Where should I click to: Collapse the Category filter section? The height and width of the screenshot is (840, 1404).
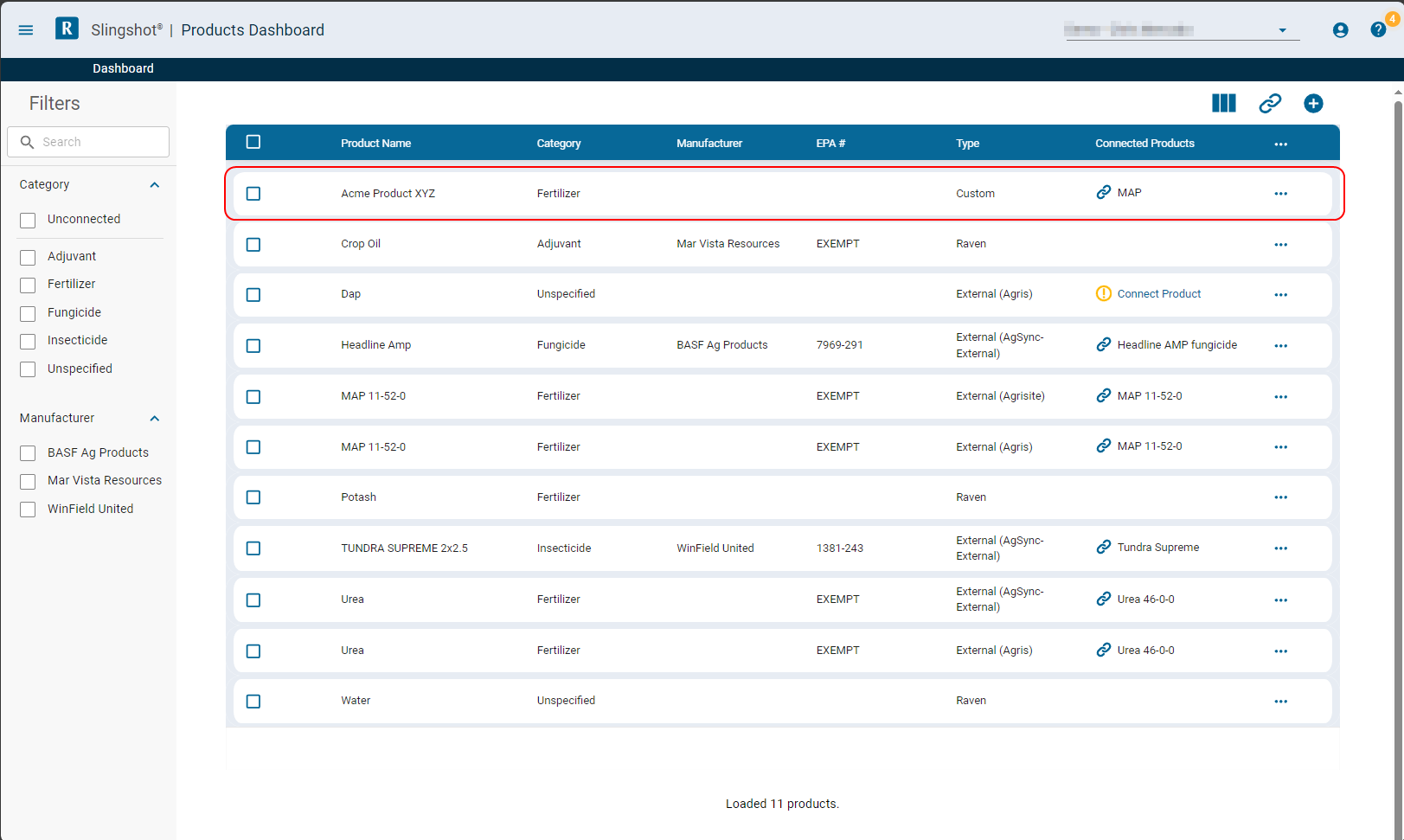(154, 184)
